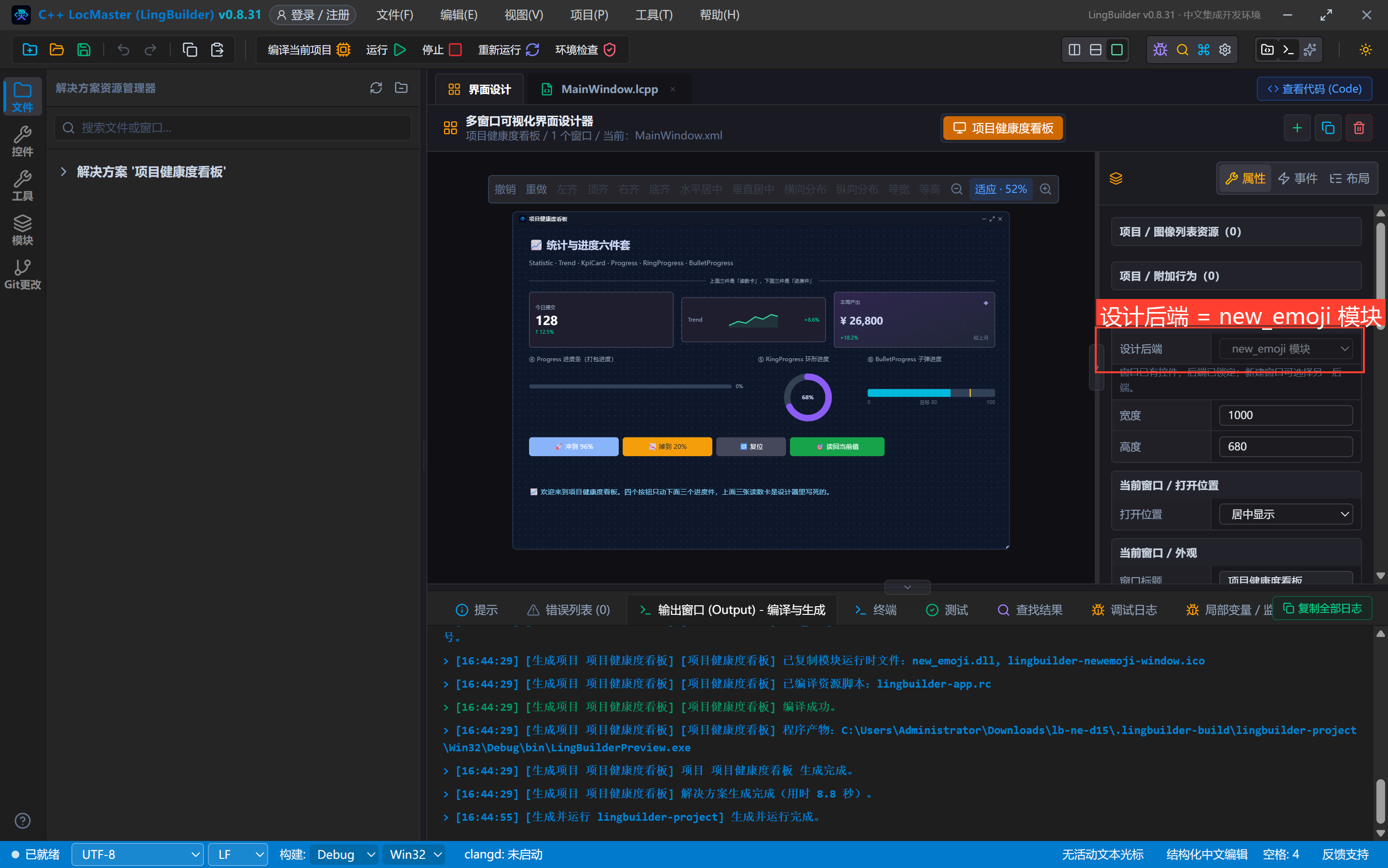Open the 工具(T) menu

pos(653,15)
